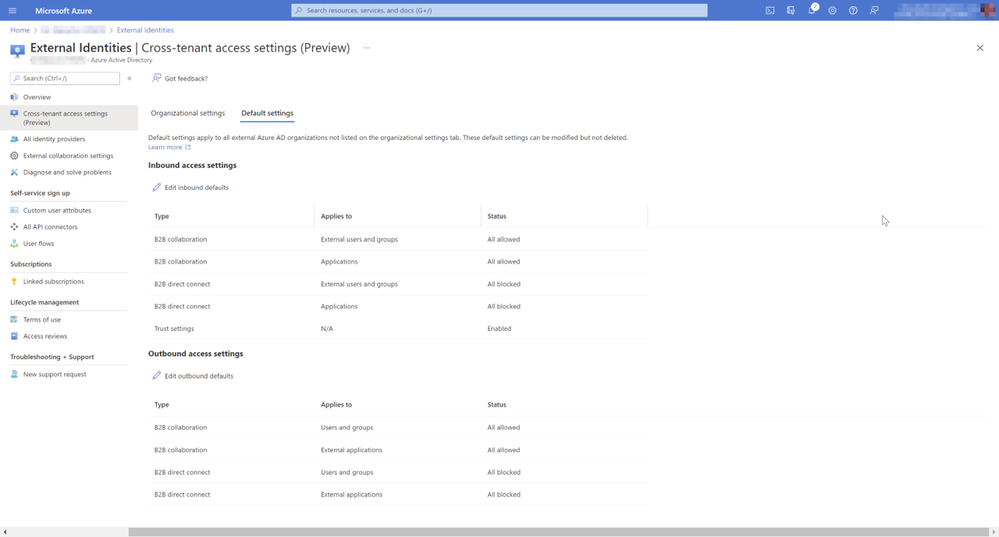Open External Identities breadcrumb link
999x537 pixels.
[x=145, y=30]
